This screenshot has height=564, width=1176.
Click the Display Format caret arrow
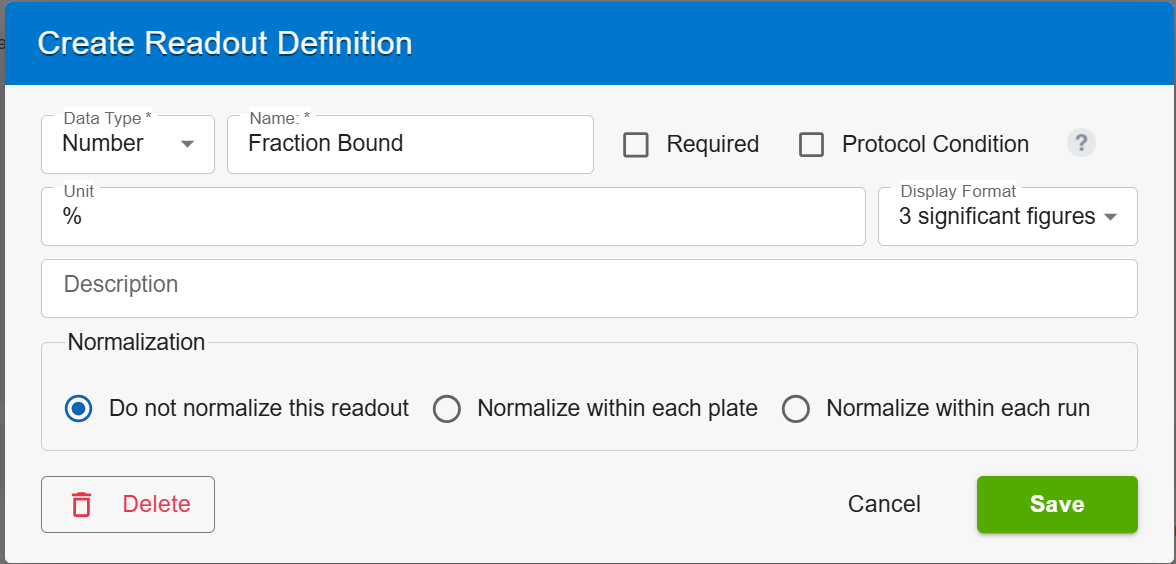[1111, 218]
